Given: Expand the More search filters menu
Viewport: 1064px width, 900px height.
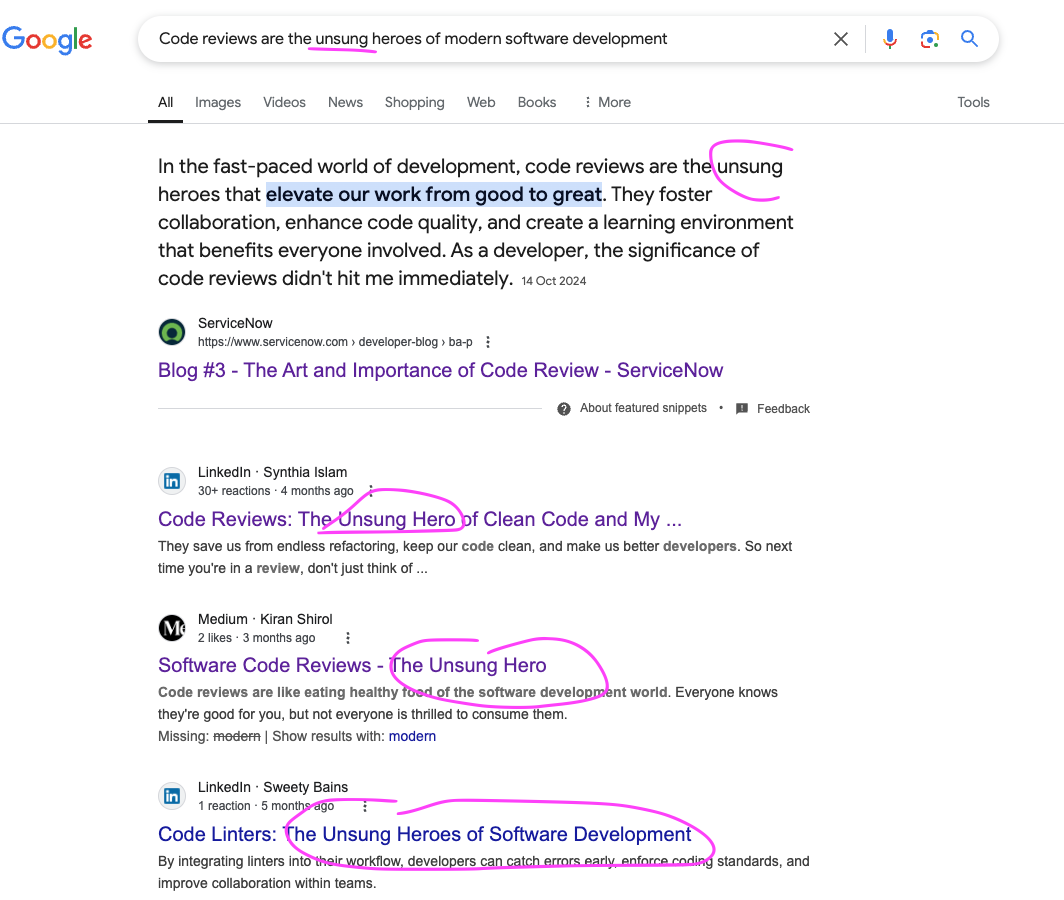Looking at the screenshot, I should 607,102.
